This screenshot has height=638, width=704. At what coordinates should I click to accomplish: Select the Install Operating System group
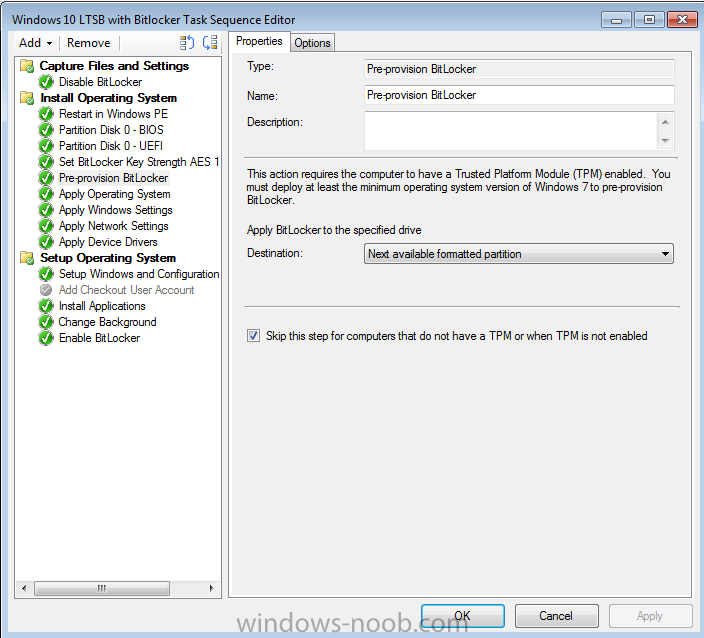pyautogui.click(x=109, y=98)
